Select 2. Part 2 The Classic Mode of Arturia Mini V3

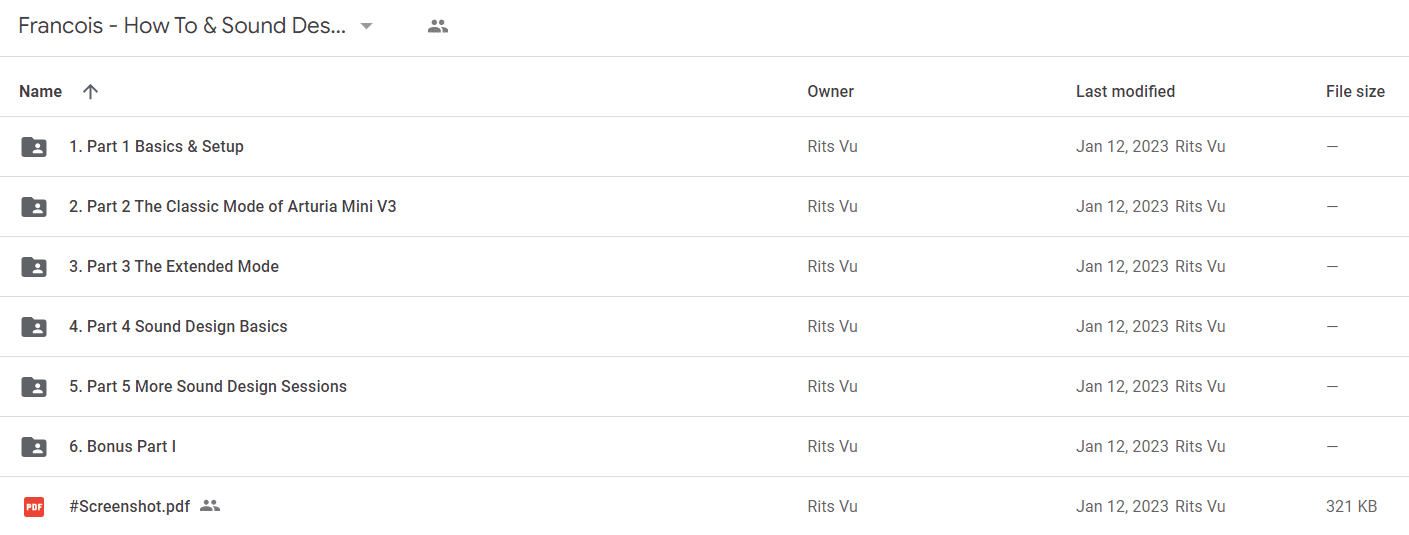[704, 207]
